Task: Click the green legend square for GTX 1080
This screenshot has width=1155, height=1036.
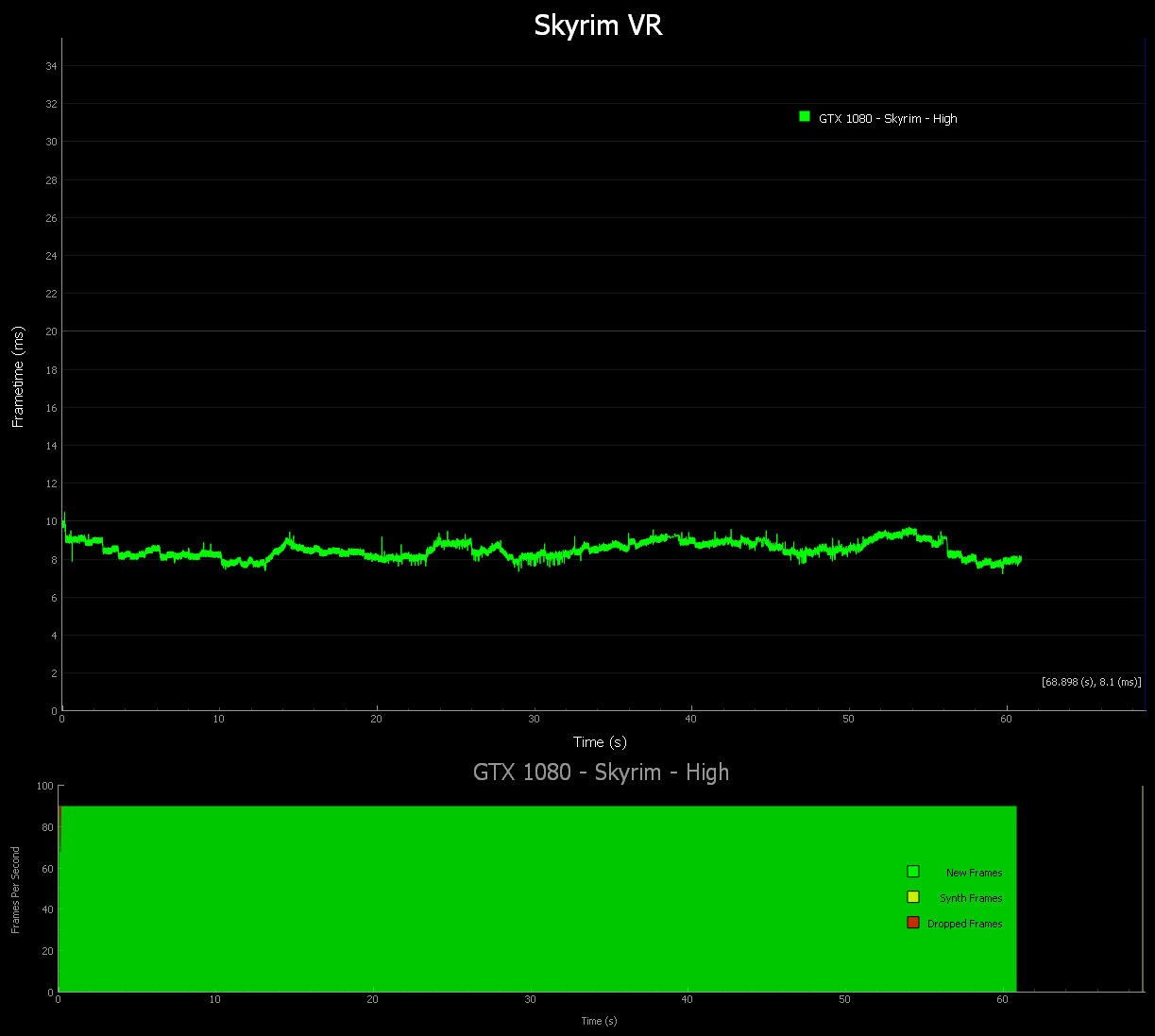Action: click(805, 117)
